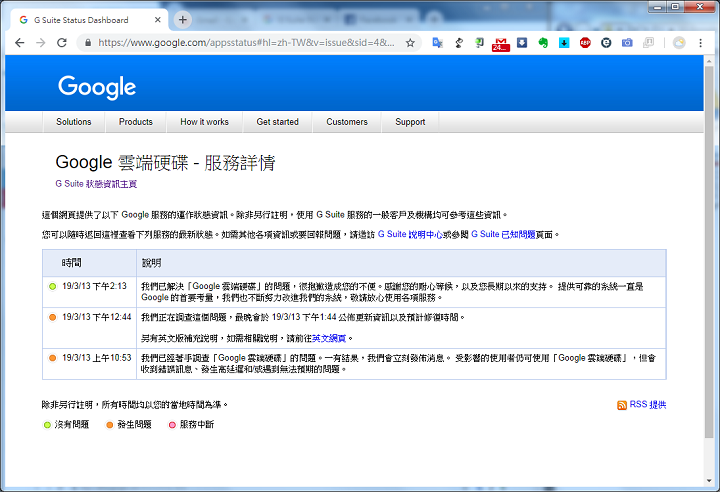This screenshot has height=492, width=720.
Task: Open the Evernote elephant extension
Action: coord(543,43)
